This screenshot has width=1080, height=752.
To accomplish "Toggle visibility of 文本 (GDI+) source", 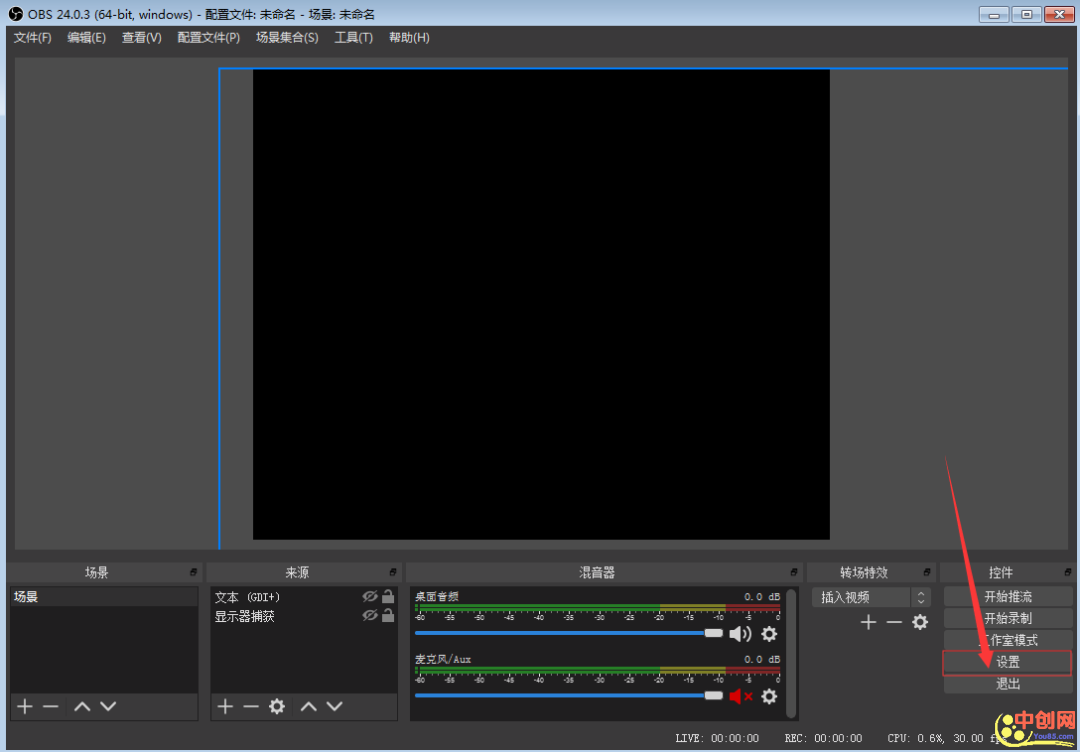I will tap(370, 597).
